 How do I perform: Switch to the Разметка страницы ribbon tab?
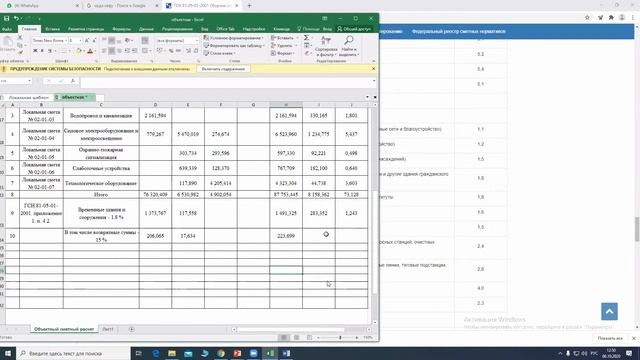coord(86,29)
